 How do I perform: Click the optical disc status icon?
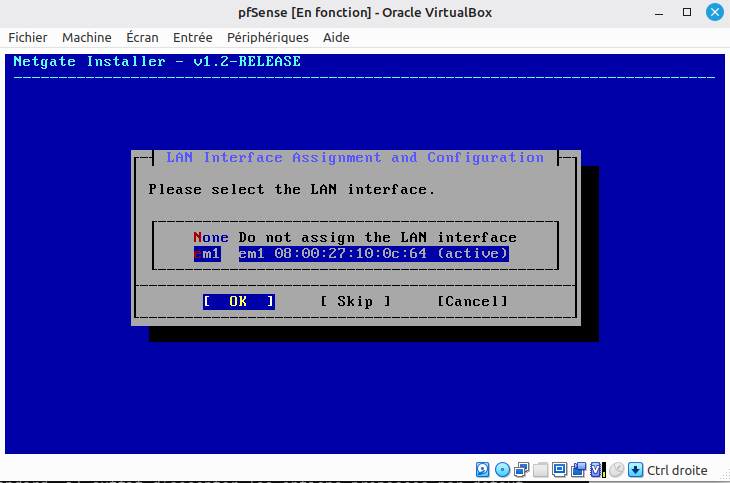coord(502,469)
